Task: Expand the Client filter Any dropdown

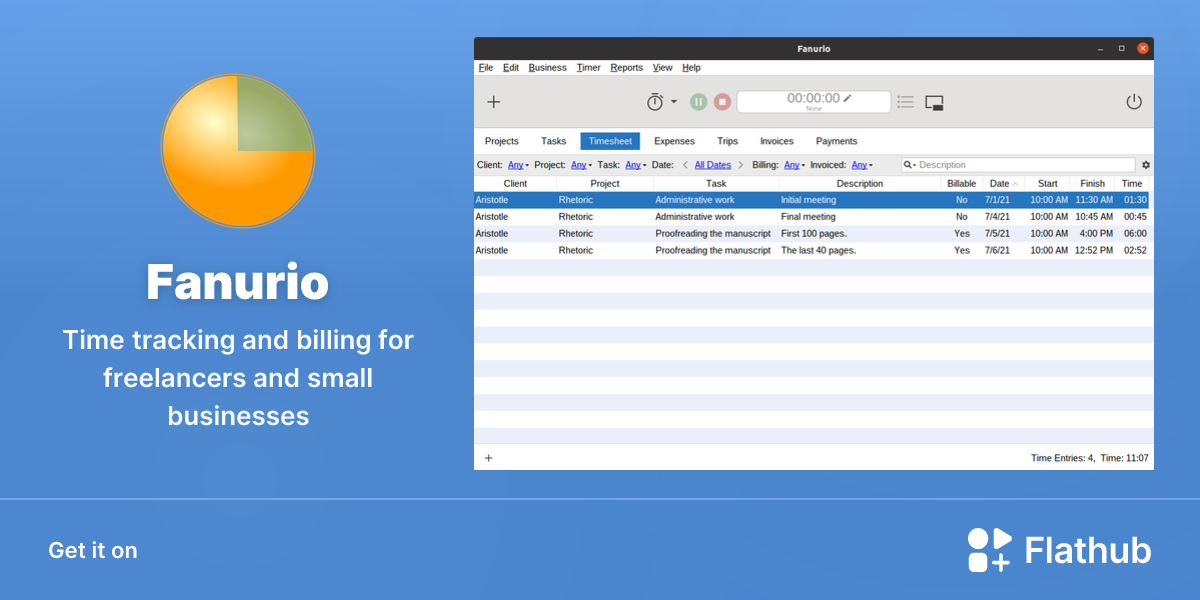Action: coord(518,165)
